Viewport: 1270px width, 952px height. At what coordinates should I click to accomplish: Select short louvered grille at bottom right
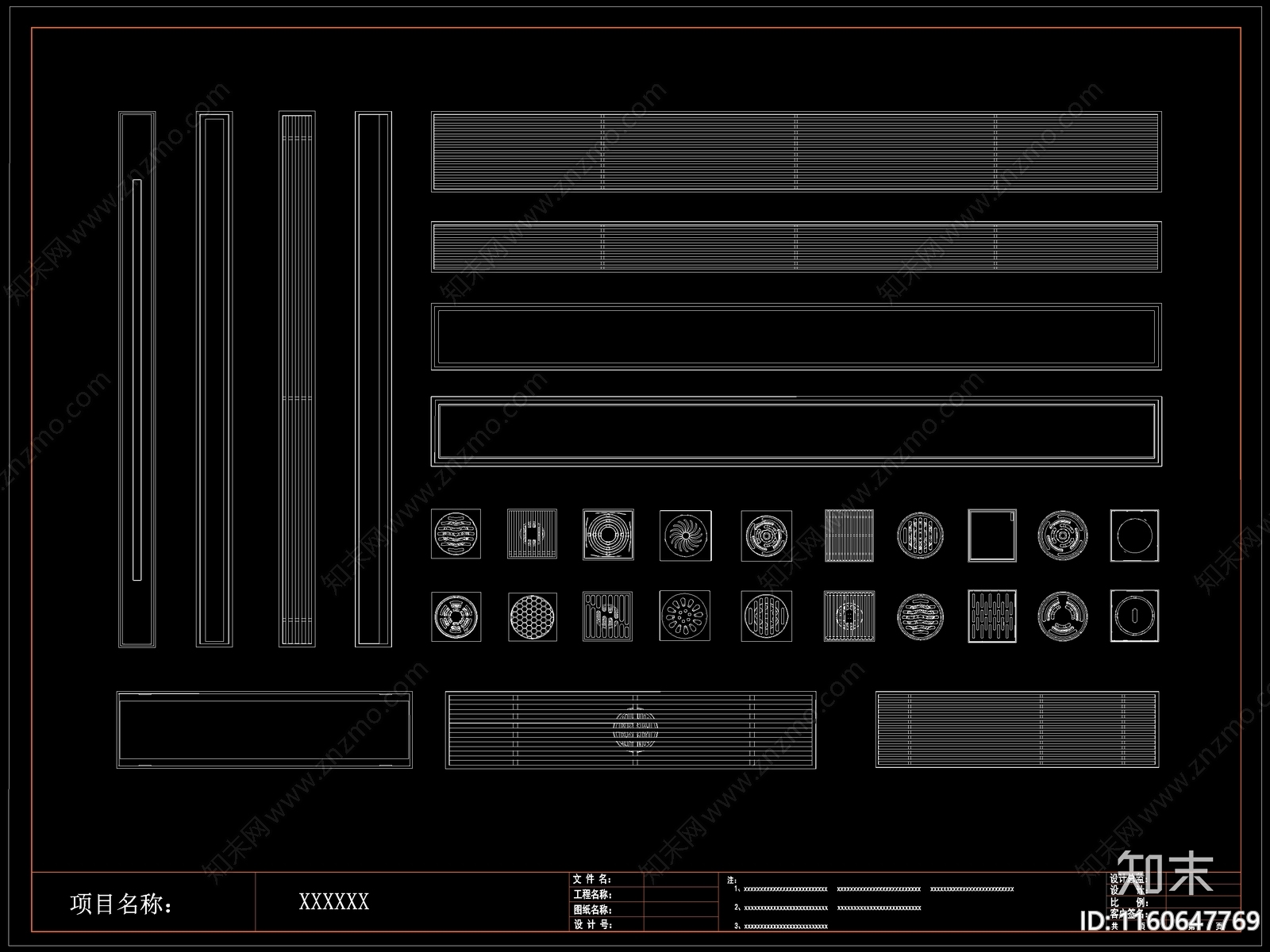pyautogui.click(x=1017, y=731)
